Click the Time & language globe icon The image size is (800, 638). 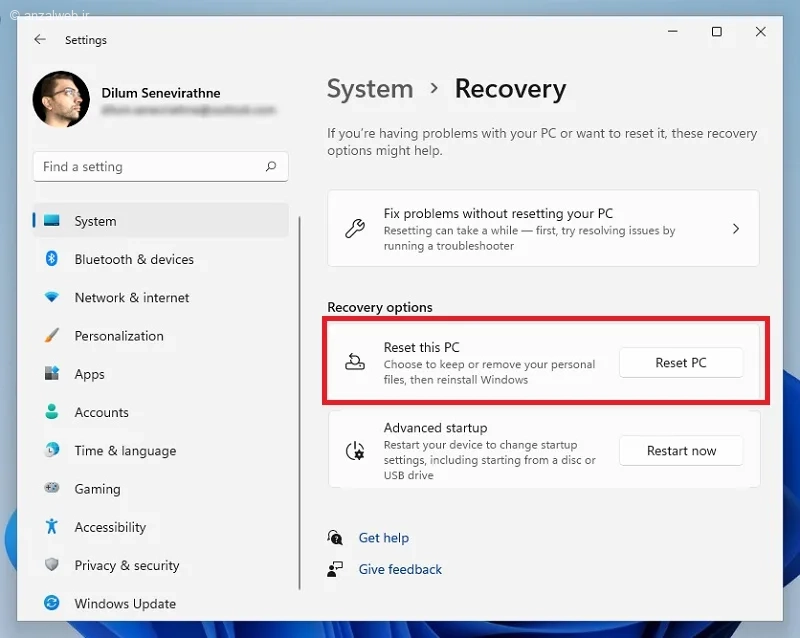point(52,450)
